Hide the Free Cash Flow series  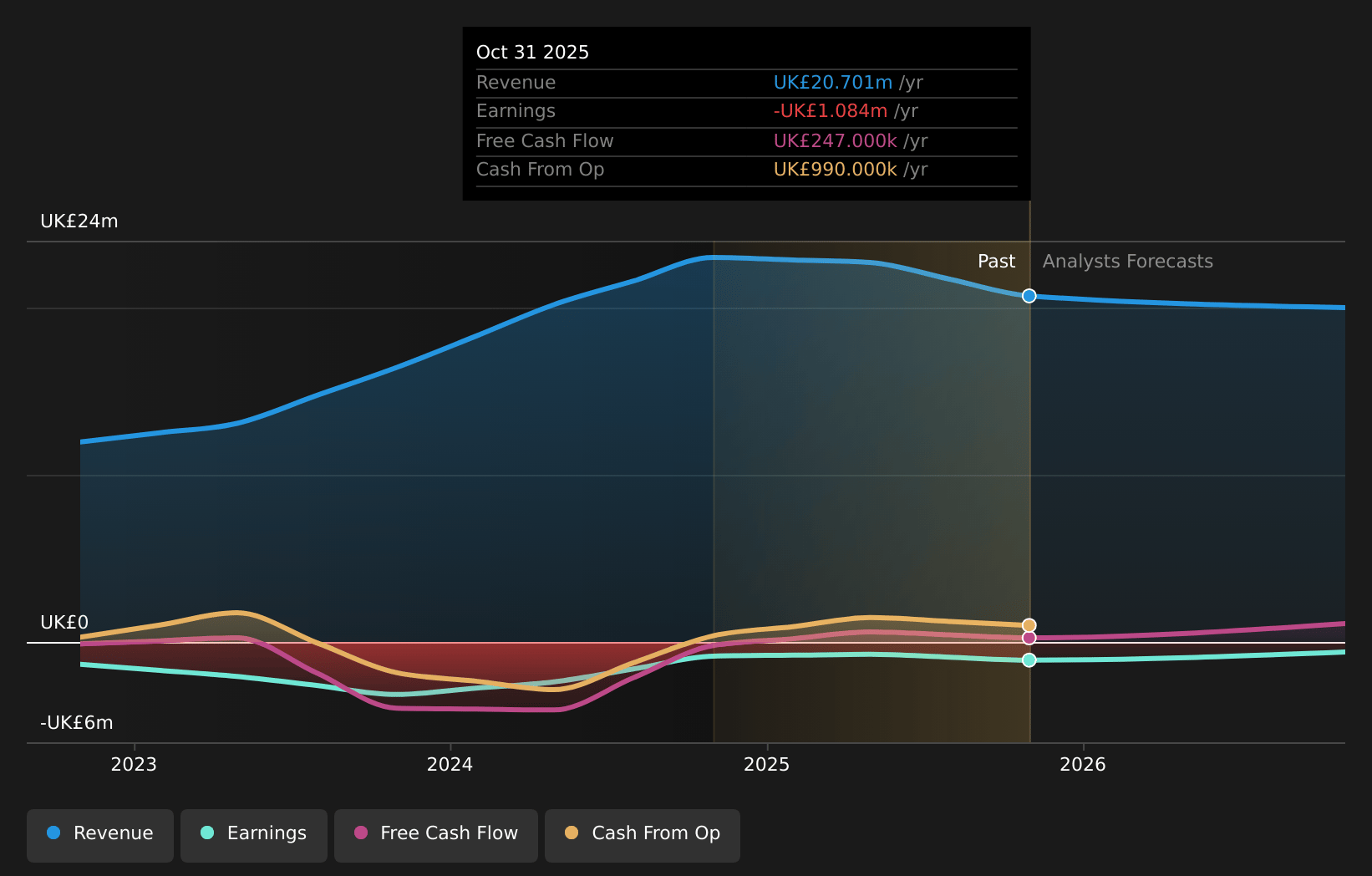point(436,835)
